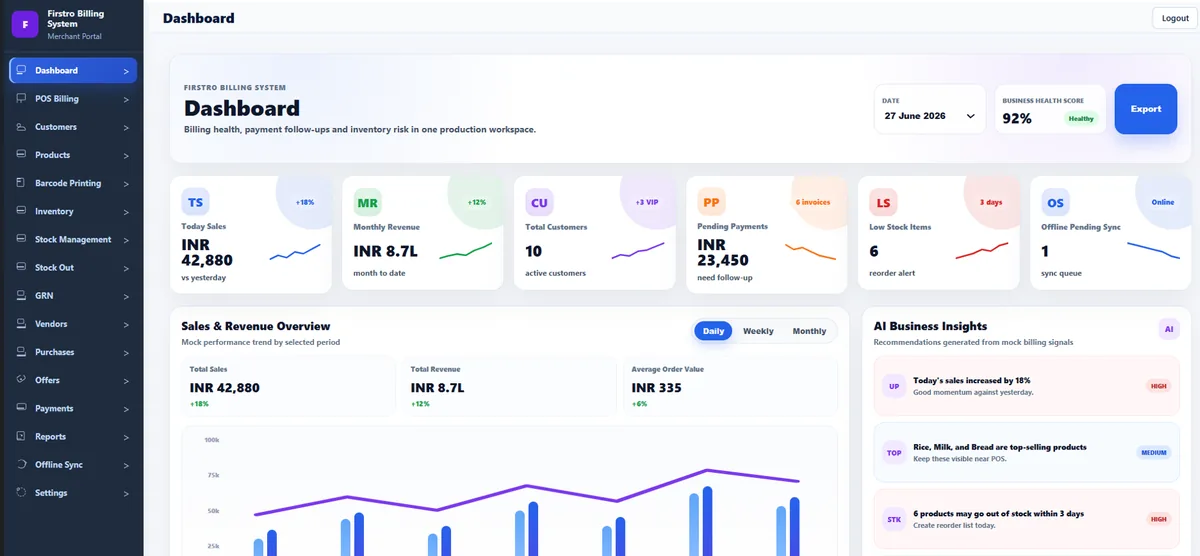Viewport: 1200px width, 556px height.
Task: Expand the Dashboard menu chevron
Action: point(126,71)
